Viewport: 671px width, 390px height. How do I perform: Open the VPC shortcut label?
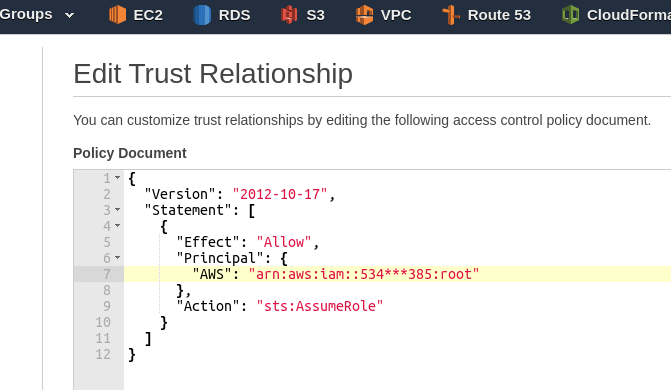[x=396, y=15]
